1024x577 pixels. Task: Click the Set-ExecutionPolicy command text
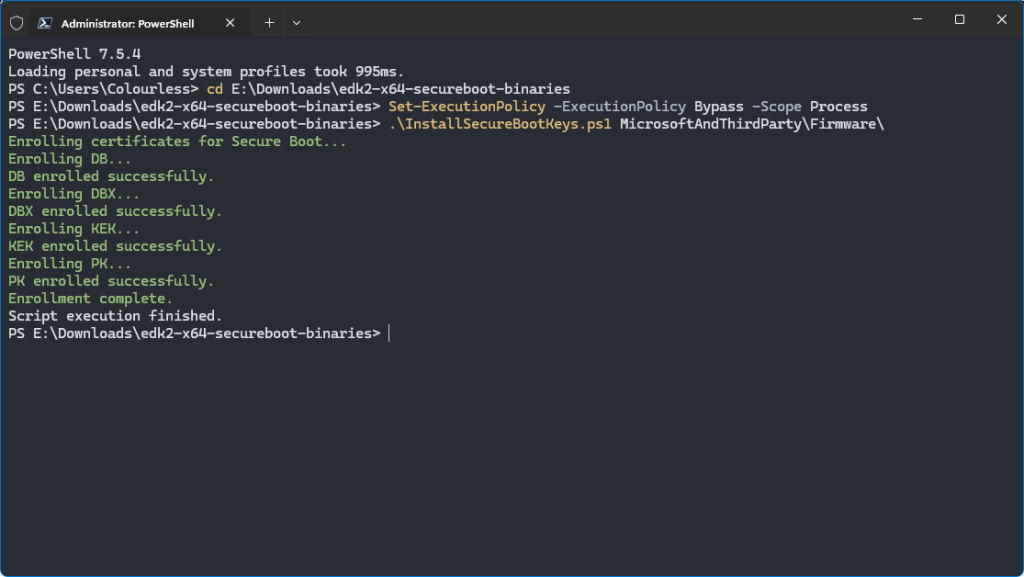pos(467,106)
